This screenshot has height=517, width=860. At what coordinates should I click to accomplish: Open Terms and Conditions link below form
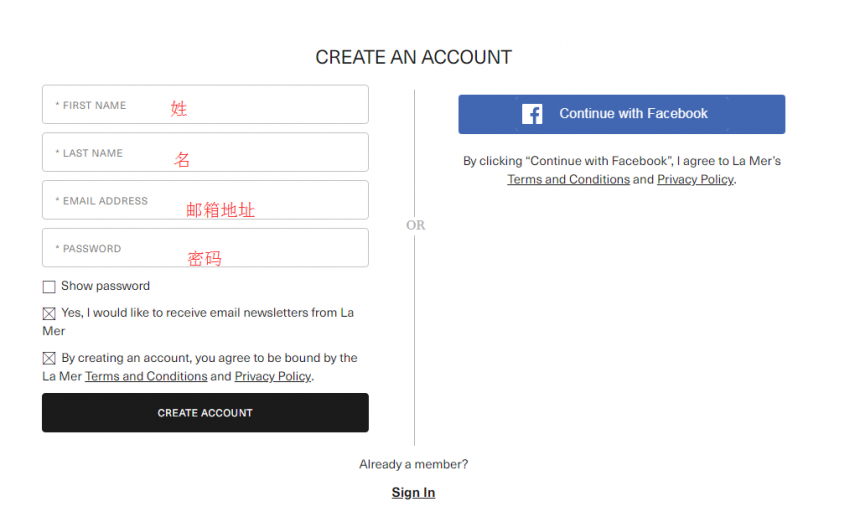click(x=146, y=377)
